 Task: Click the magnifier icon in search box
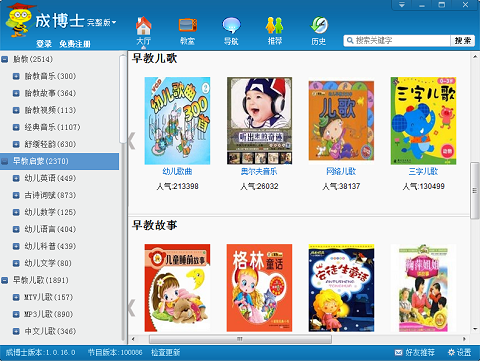[350, 41]
